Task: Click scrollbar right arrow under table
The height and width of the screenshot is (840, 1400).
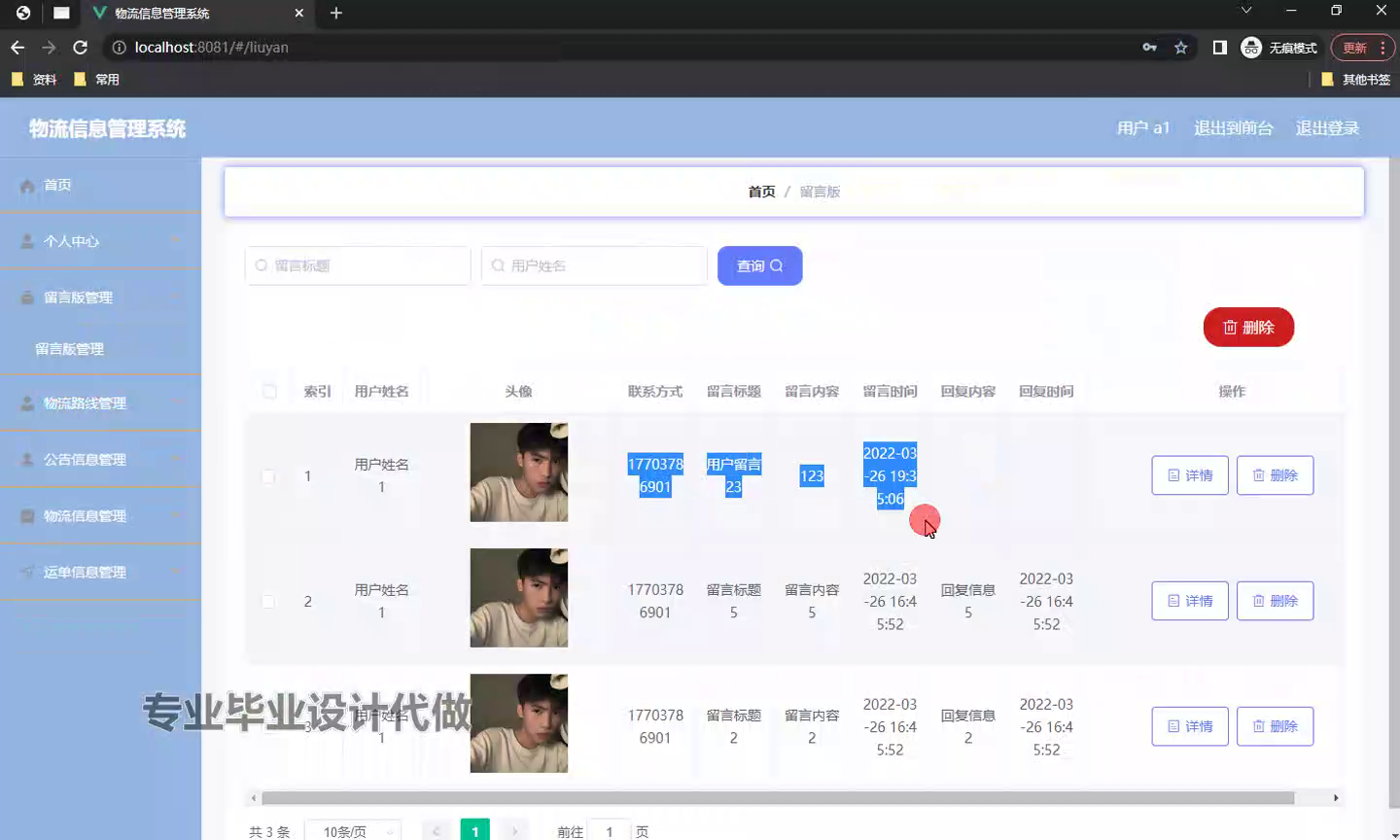Action: coord(1336,798)
